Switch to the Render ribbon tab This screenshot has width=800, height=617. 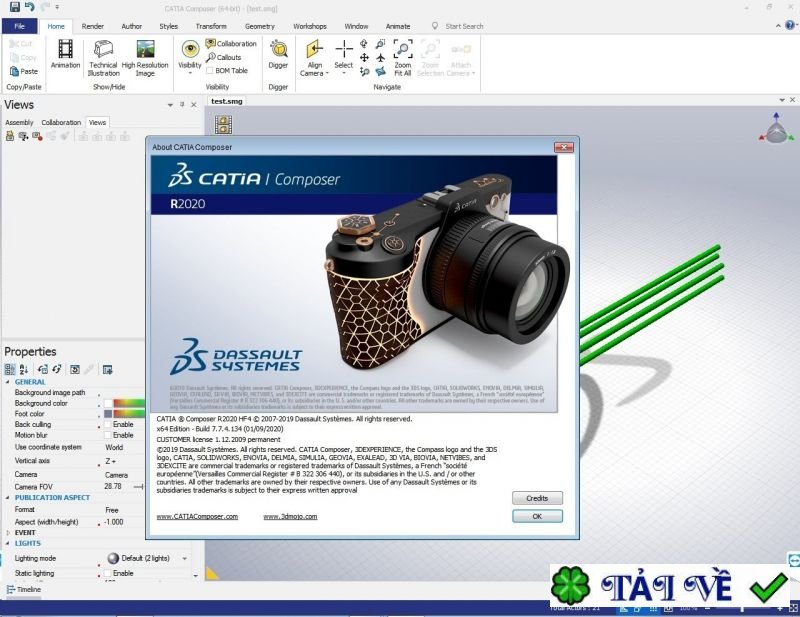[92, 26]
